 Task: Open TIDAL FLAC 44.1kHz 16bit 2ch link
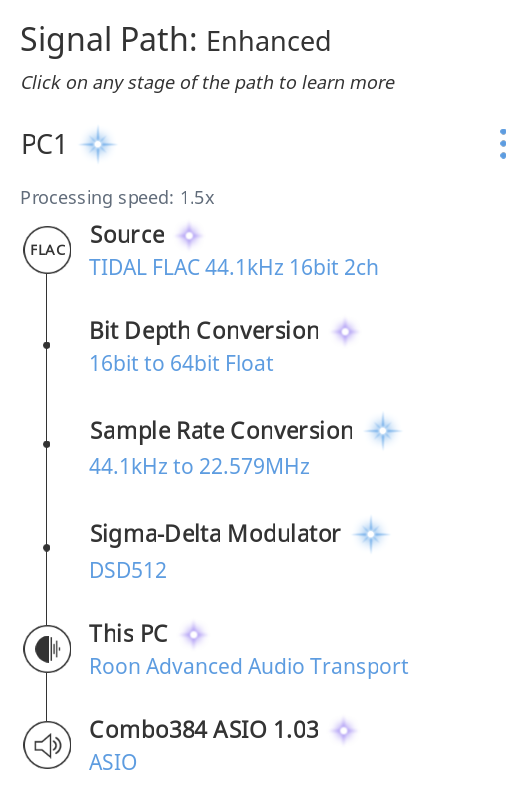[x=233, y=268]
